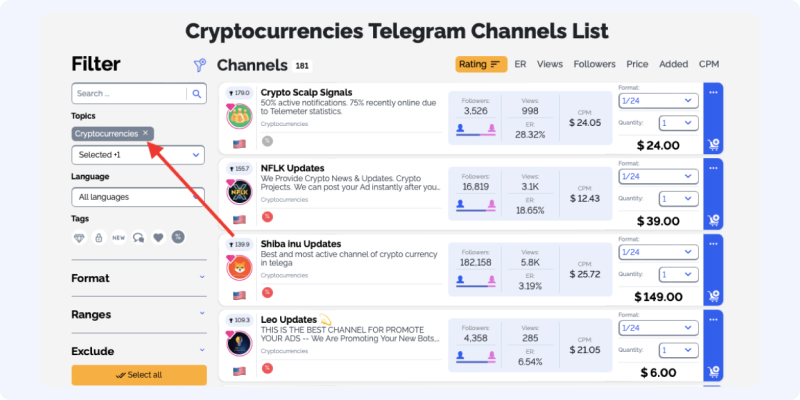Remove the Cryptocurrencies topic chip
800x400 pixels.
click(x=145, y=133)
